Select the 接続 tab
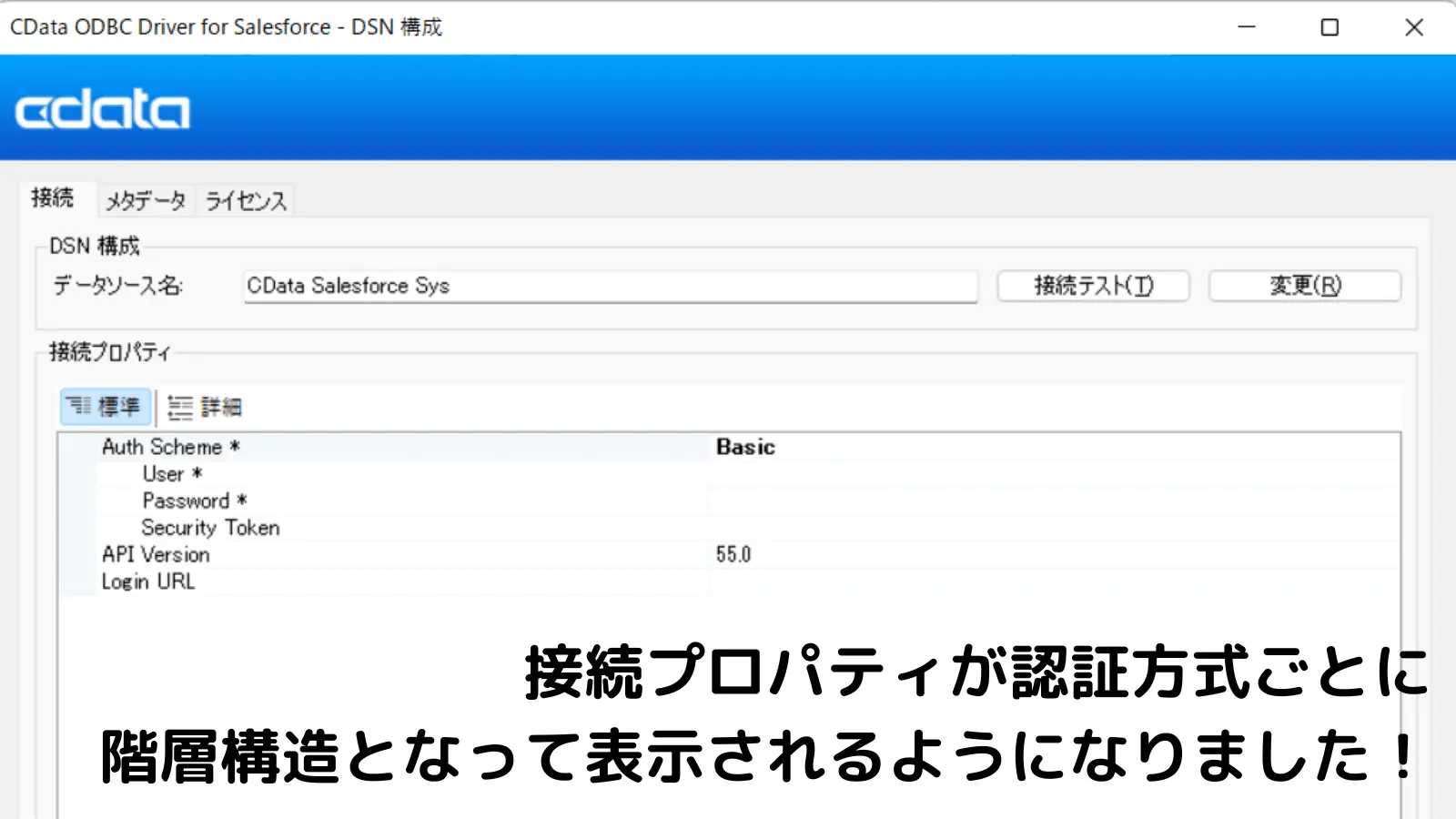 pos(53,197)
